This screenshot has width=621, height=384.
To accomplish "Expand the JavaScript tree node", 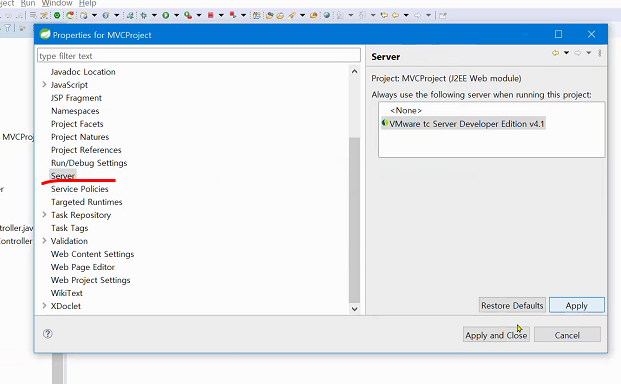I will [44, 85].
